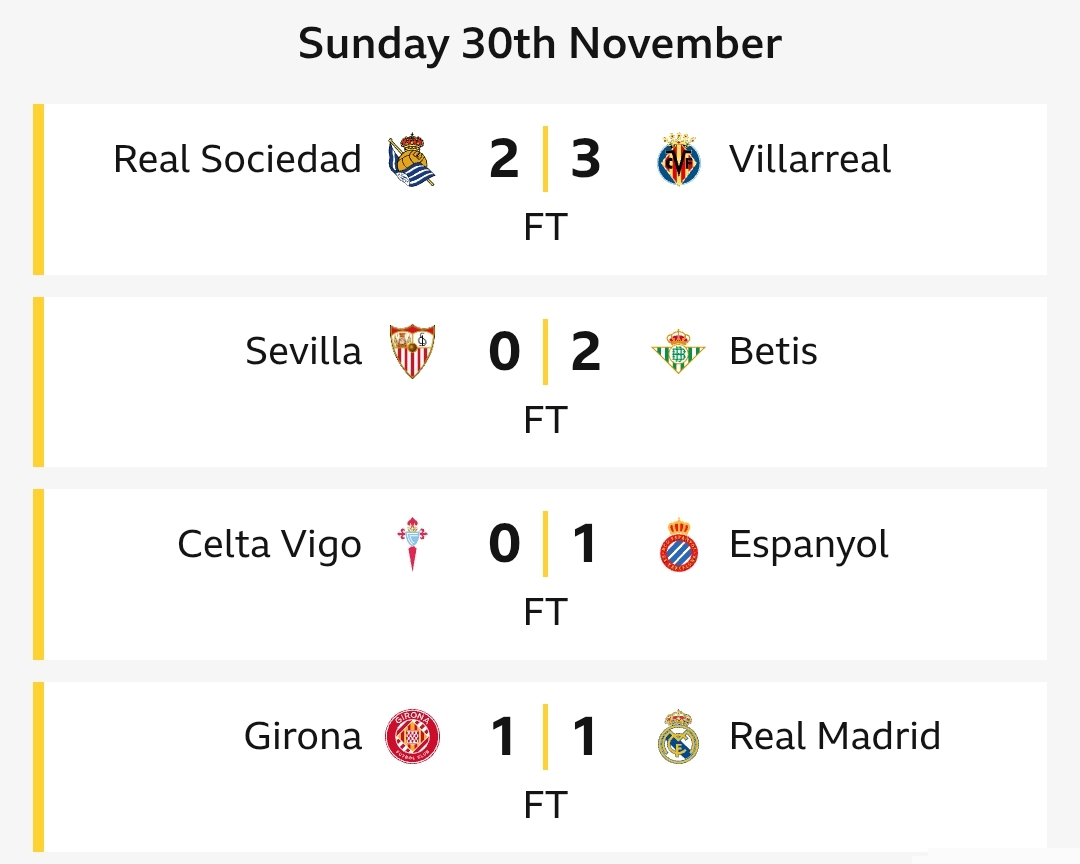Click the Sunday 30th November heading
Image resolution: width=1080 pixels, height=864 pixels.
coord(540,44)
